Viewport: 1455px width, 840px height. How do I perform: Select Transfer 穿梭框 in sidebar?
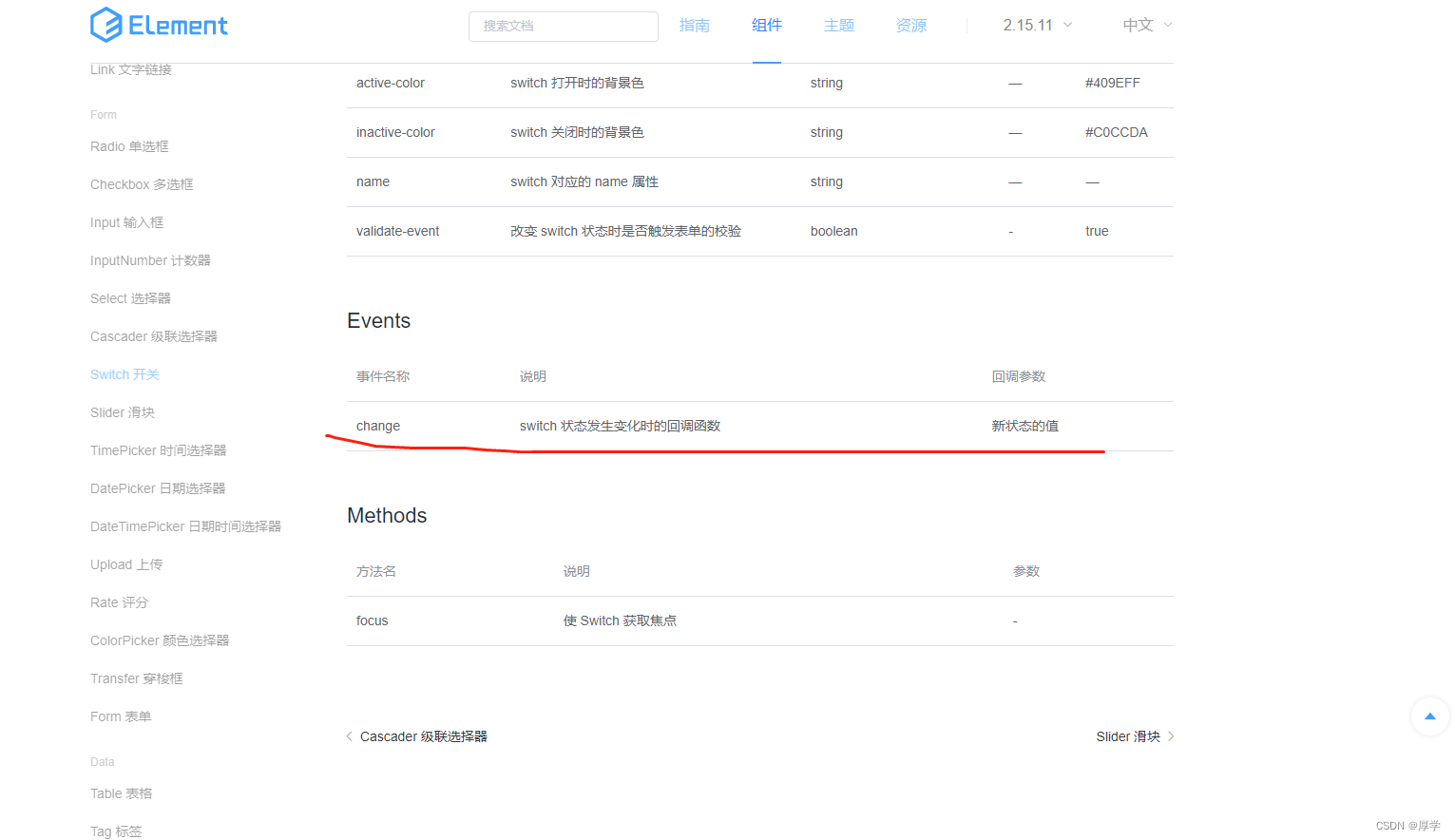click(137, 678)
